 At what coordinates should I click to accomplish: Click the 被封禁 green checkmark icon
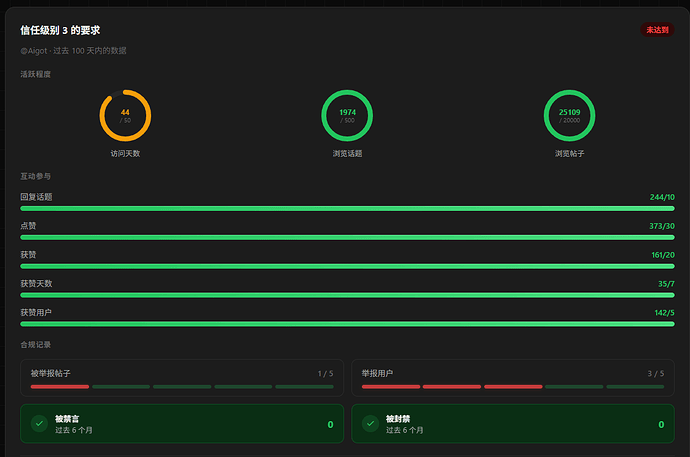(371, 424)
